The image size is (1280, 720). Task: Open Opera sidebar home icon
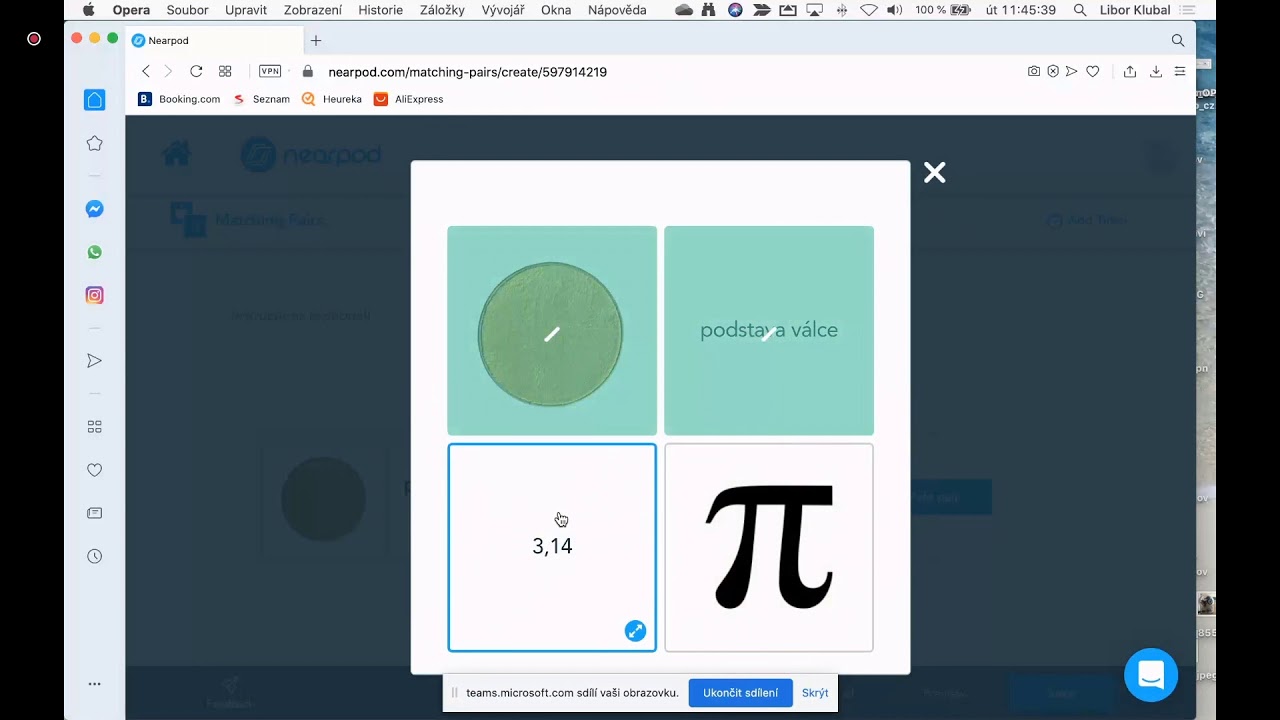pos(94,100)
